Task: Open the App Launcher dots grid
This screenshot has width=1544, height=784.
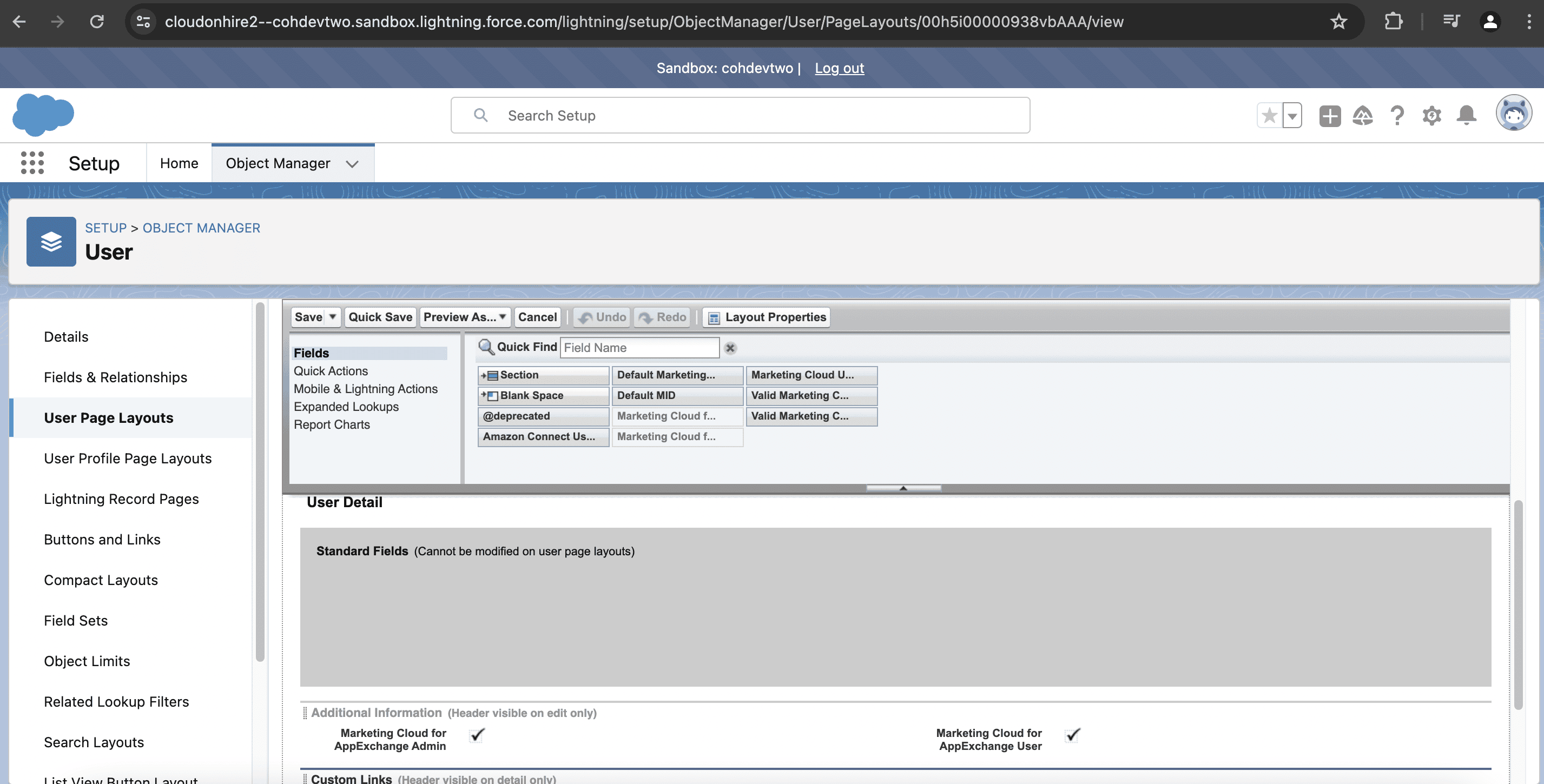Action: pos(32,163)
